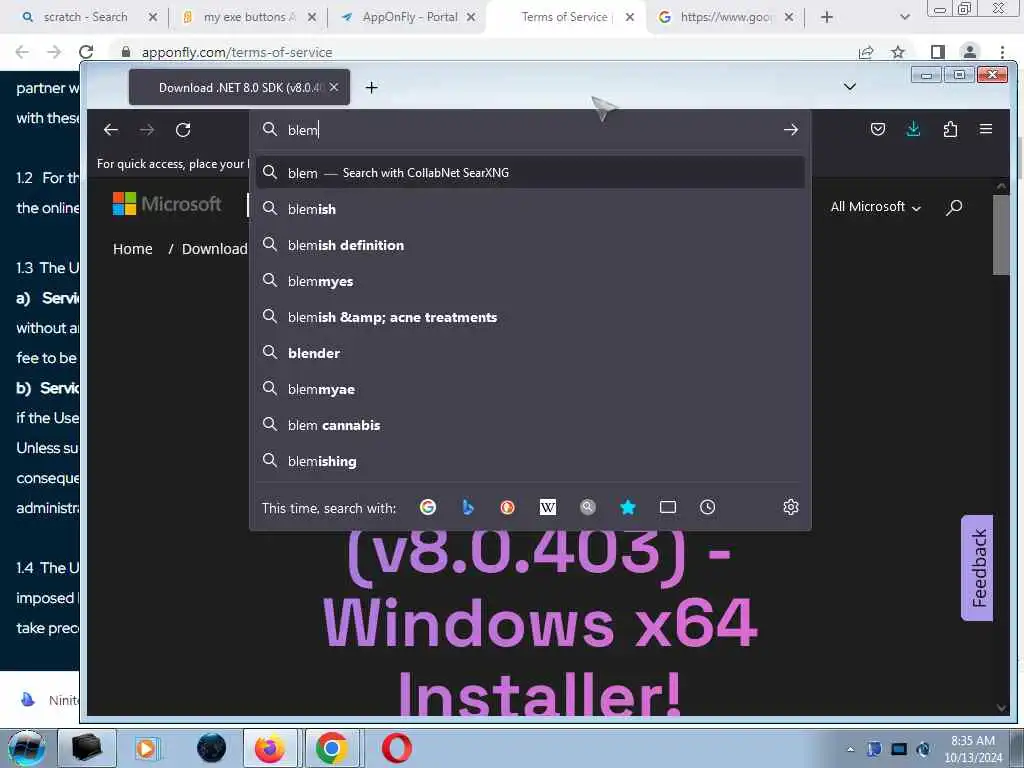Bookmark this page star in Chrome

[x=898, y=52]
